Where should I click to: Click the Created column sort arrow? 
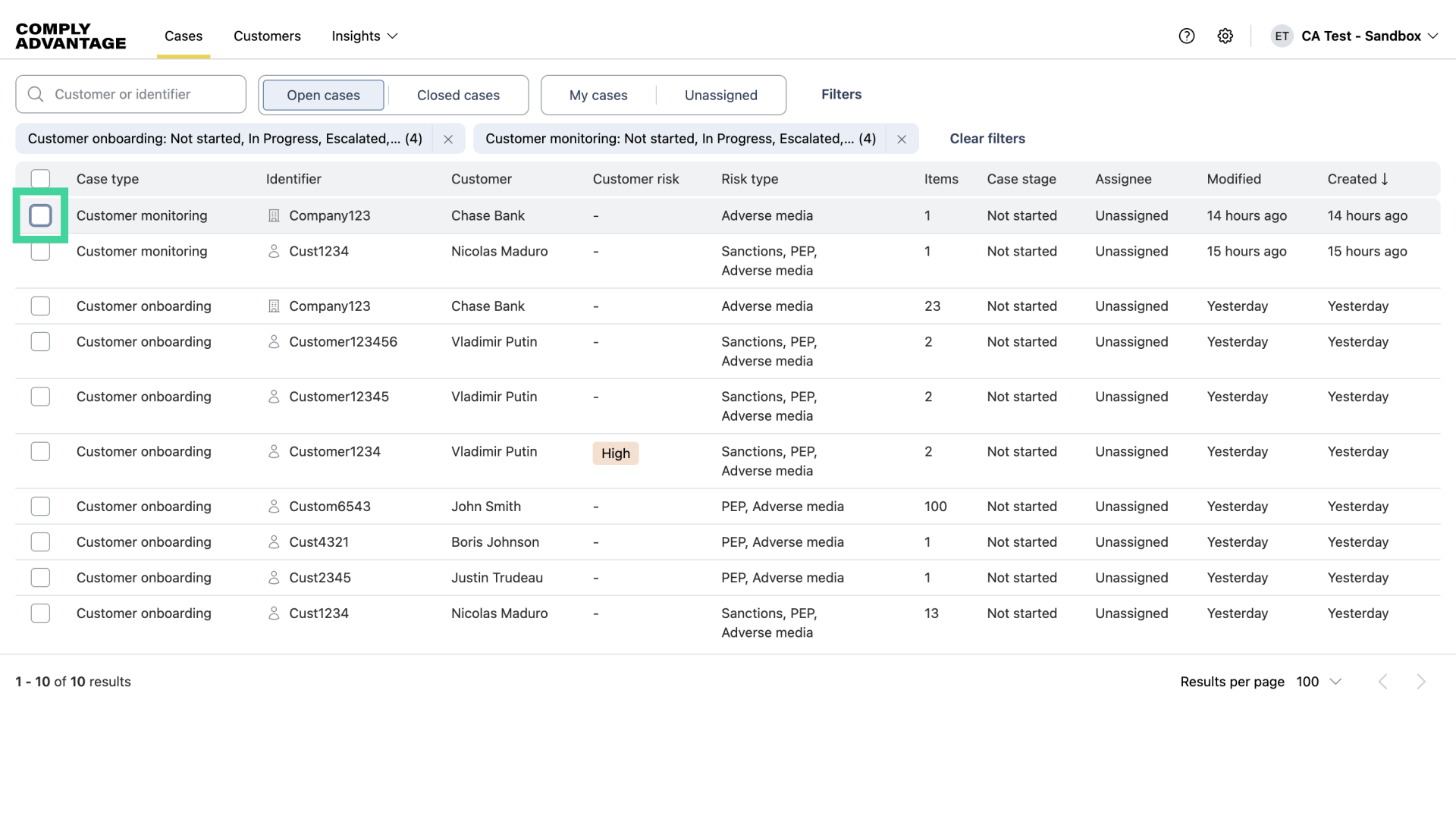click(1385, 179)
